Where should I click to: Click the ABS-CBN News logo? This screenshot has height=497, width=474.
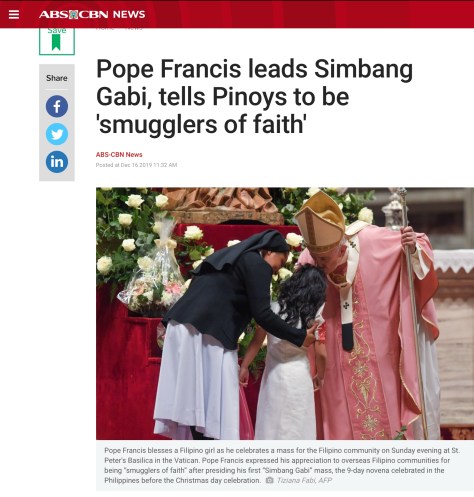pos(92,14)
